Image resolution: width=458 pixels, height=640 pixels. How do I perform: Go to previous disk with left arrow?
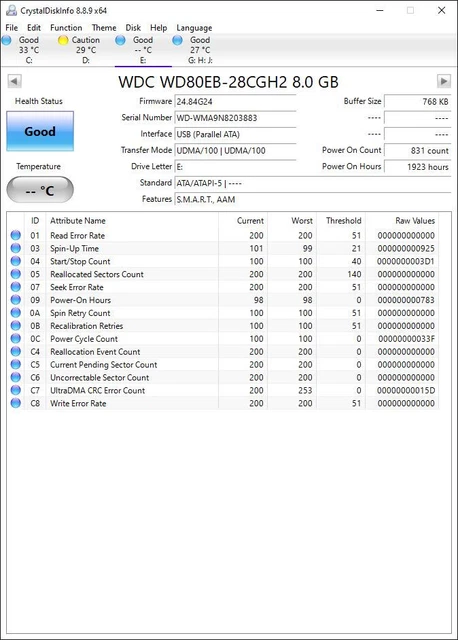pos(14,81)
